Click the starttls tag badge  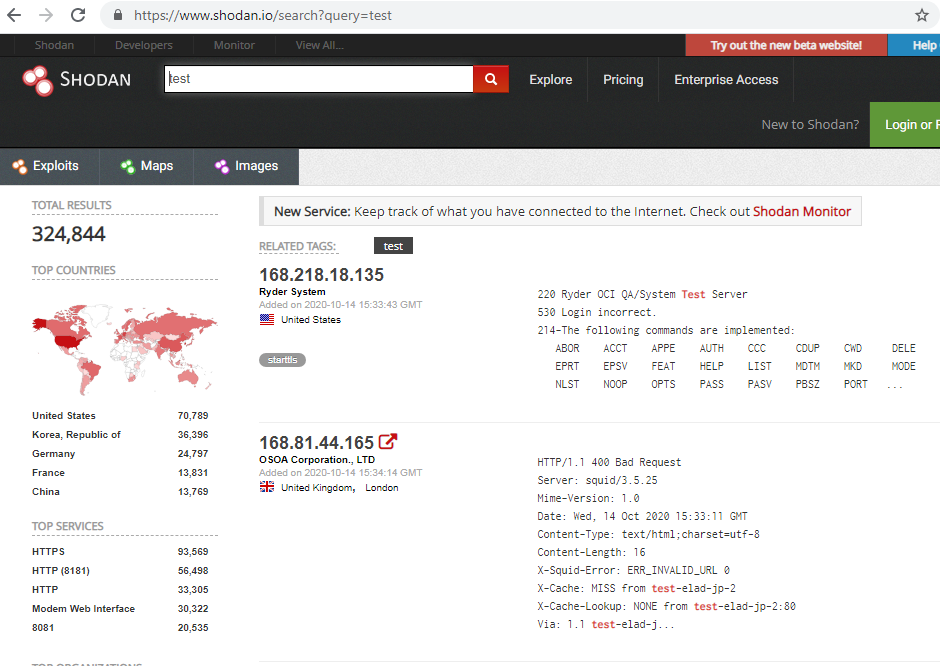point(282,360)
